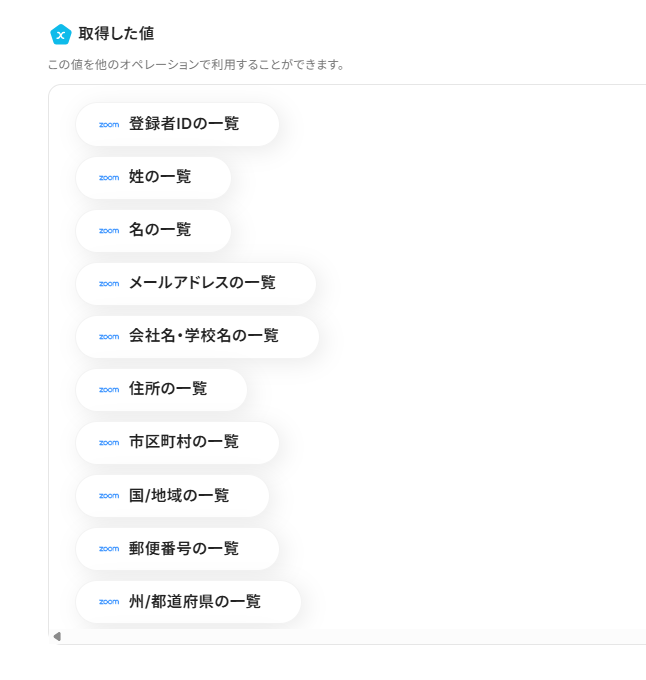Click Zoom icon beside 住所の一覧
Screen dimensions: 646x680
click(109, 390)
